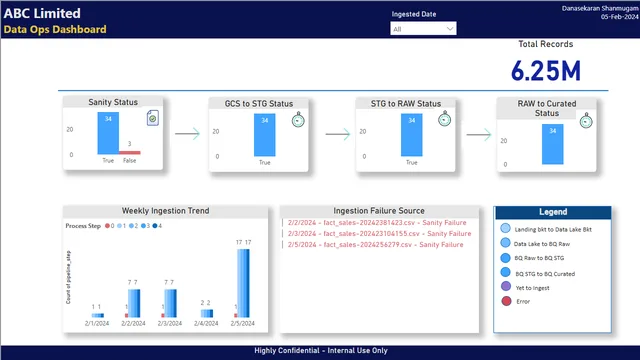640x360 pixels.
Task: Click process step 3 legend dot
Action: click(x=143, y=226)
